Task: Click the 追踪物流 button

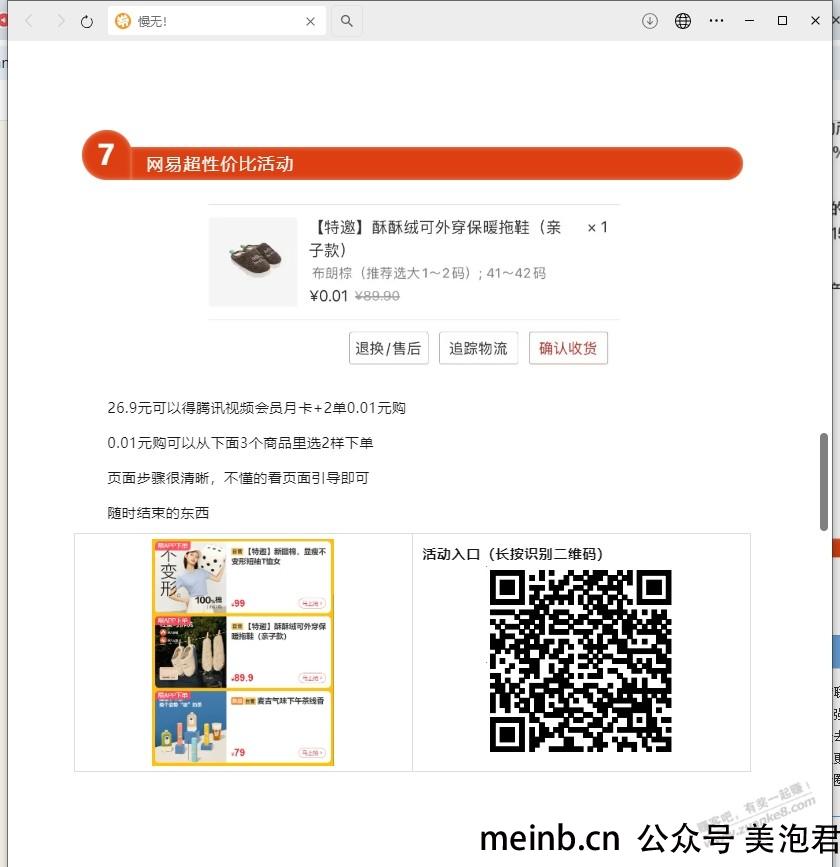Action: pos(478,348)
